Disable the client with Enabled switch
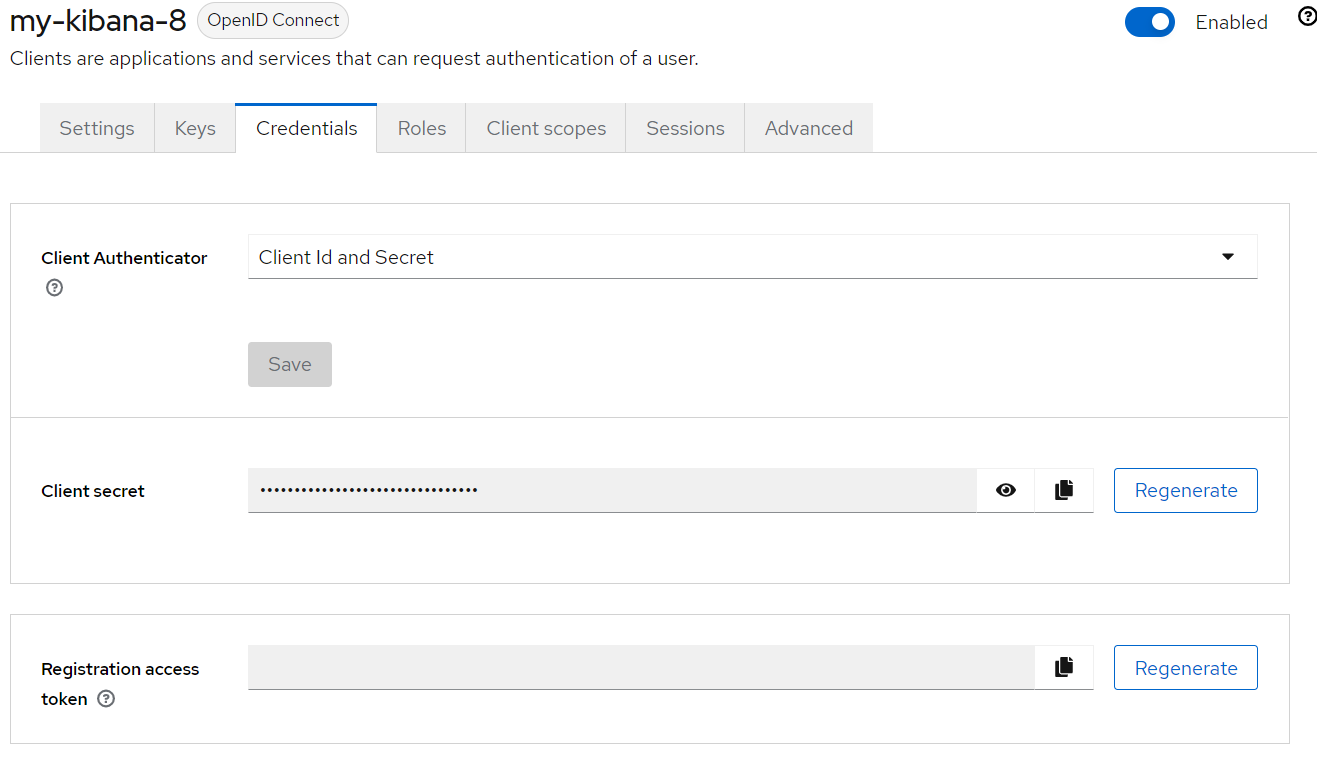Screen dimensions: 1317x766 [x=1149, y=22]
